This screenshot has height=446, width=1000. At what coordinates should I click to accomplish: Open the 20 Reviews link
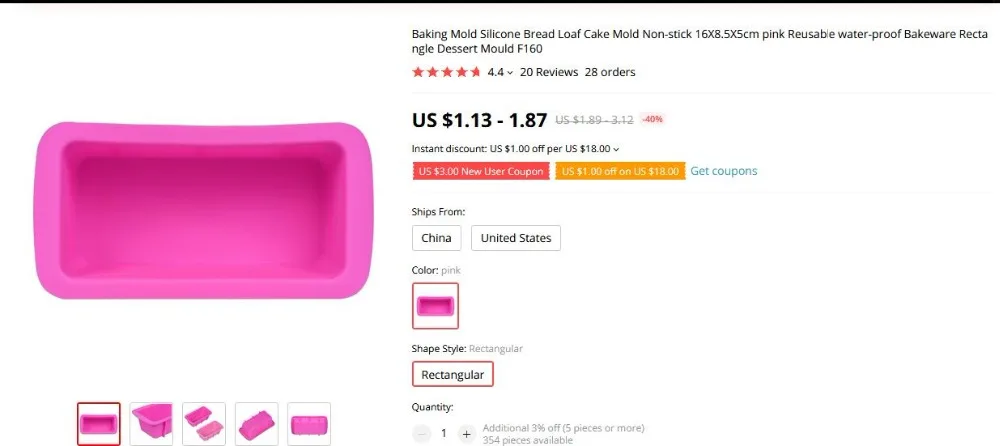click(549, 72)
